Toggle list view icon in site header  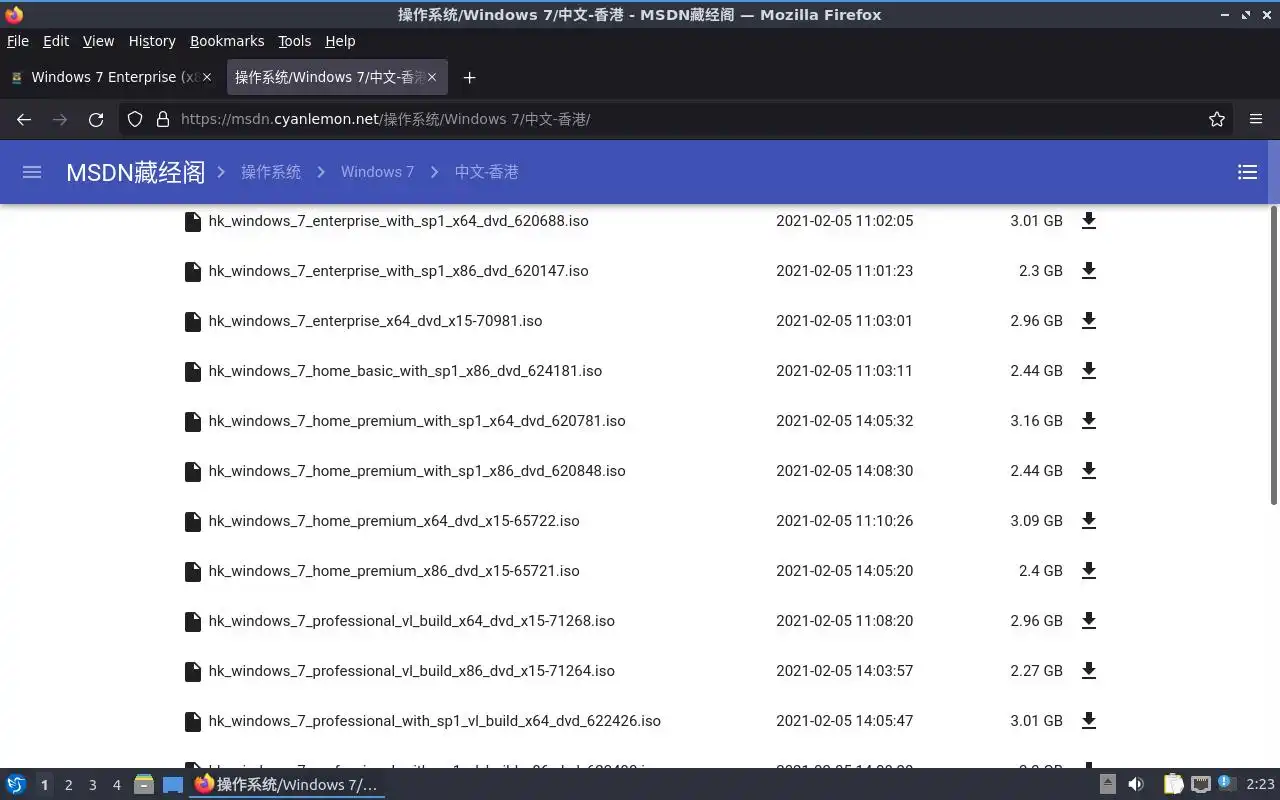1247,172
